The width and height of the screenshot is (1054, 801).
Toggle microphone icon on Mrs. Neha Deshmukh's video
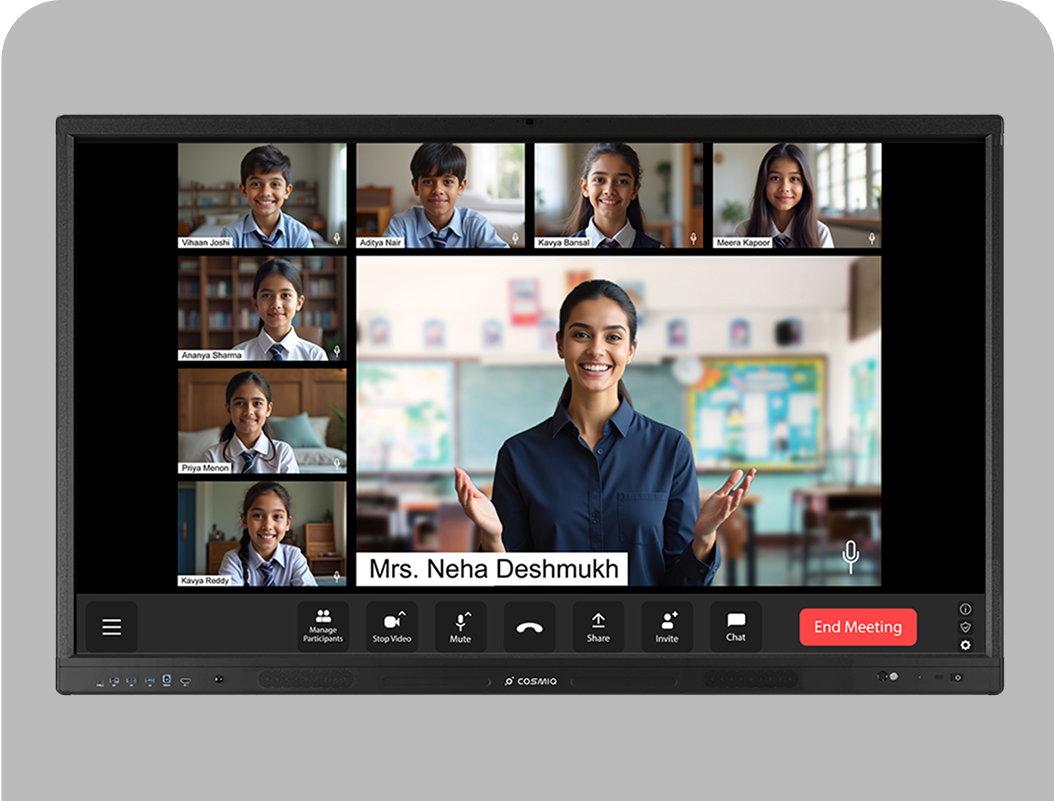[850, 557]
